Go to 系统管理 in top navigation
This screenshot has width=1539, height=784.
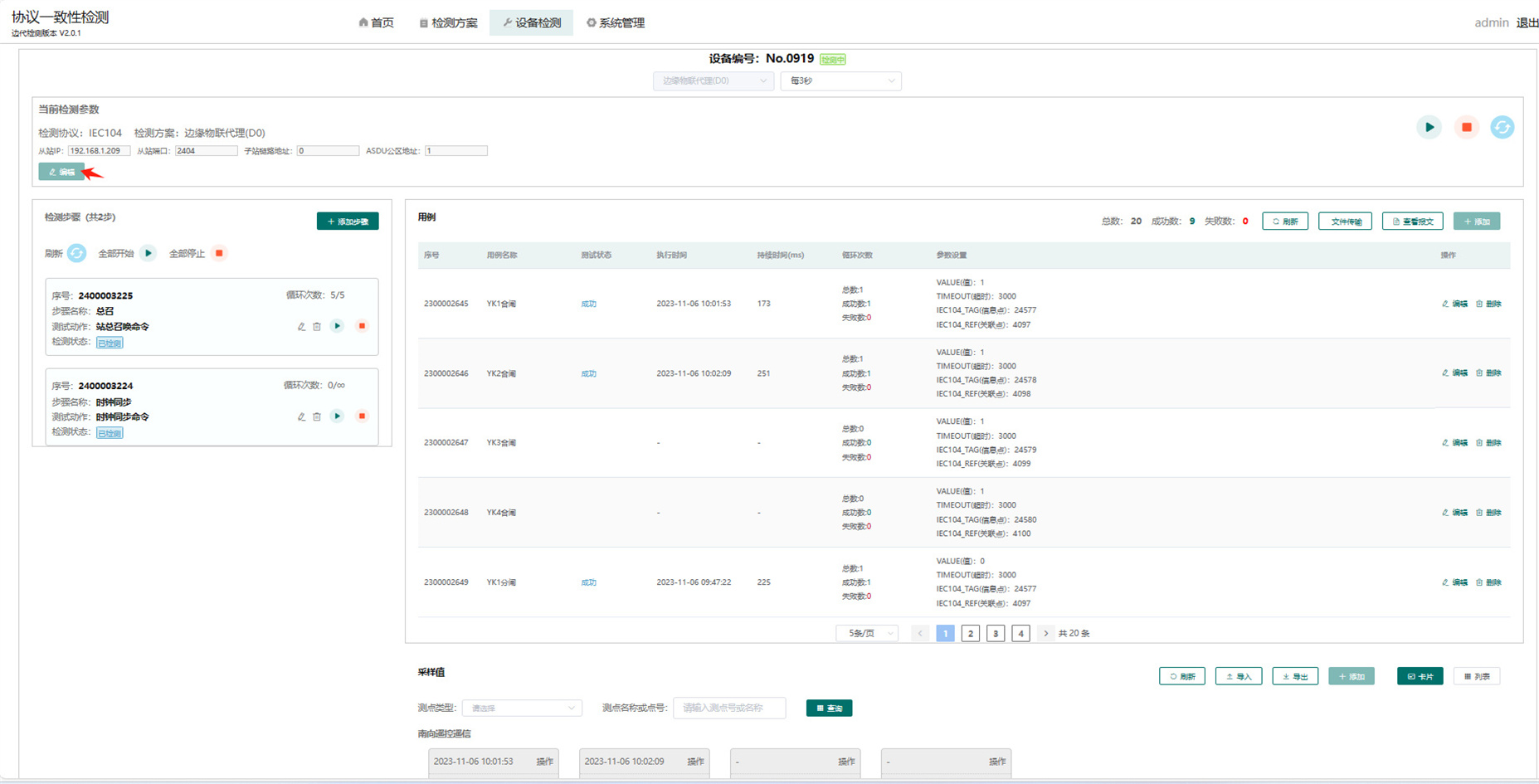[x=615, y=22]
